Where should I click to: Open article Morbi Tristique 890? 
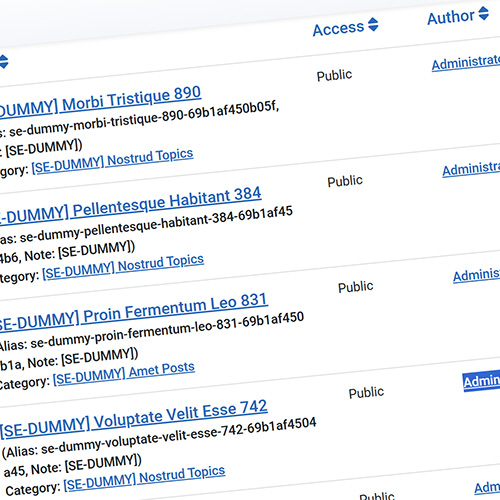(100, 102)
